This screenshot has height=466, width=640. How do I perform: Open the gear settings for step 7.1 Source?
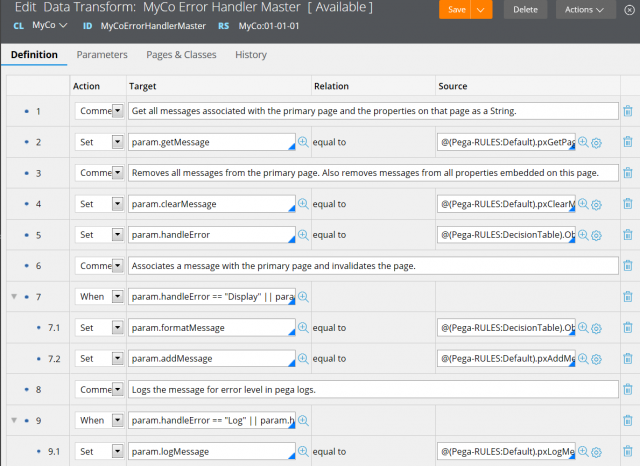[x=596, y=328]
